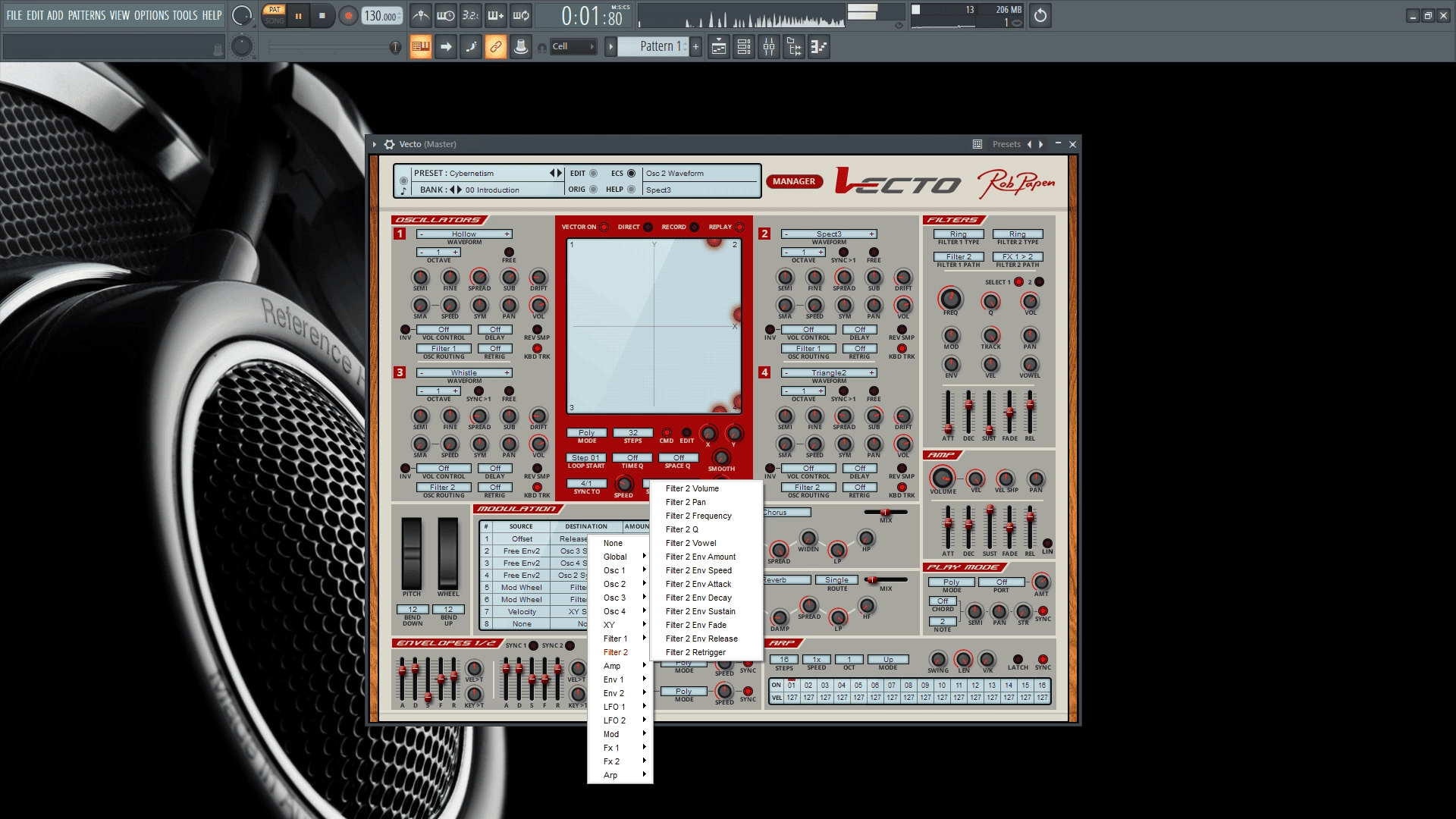
Task: Click the AMP VOLUME knob
Action: (x=943, y=478)
